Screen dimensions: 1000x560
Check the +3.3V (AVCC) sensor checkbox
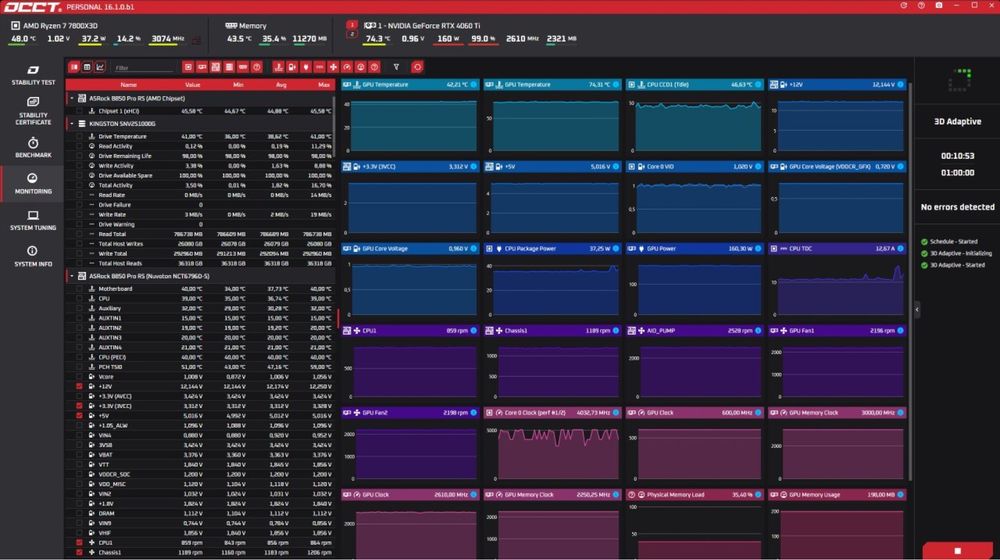click(x=79, y=396)
